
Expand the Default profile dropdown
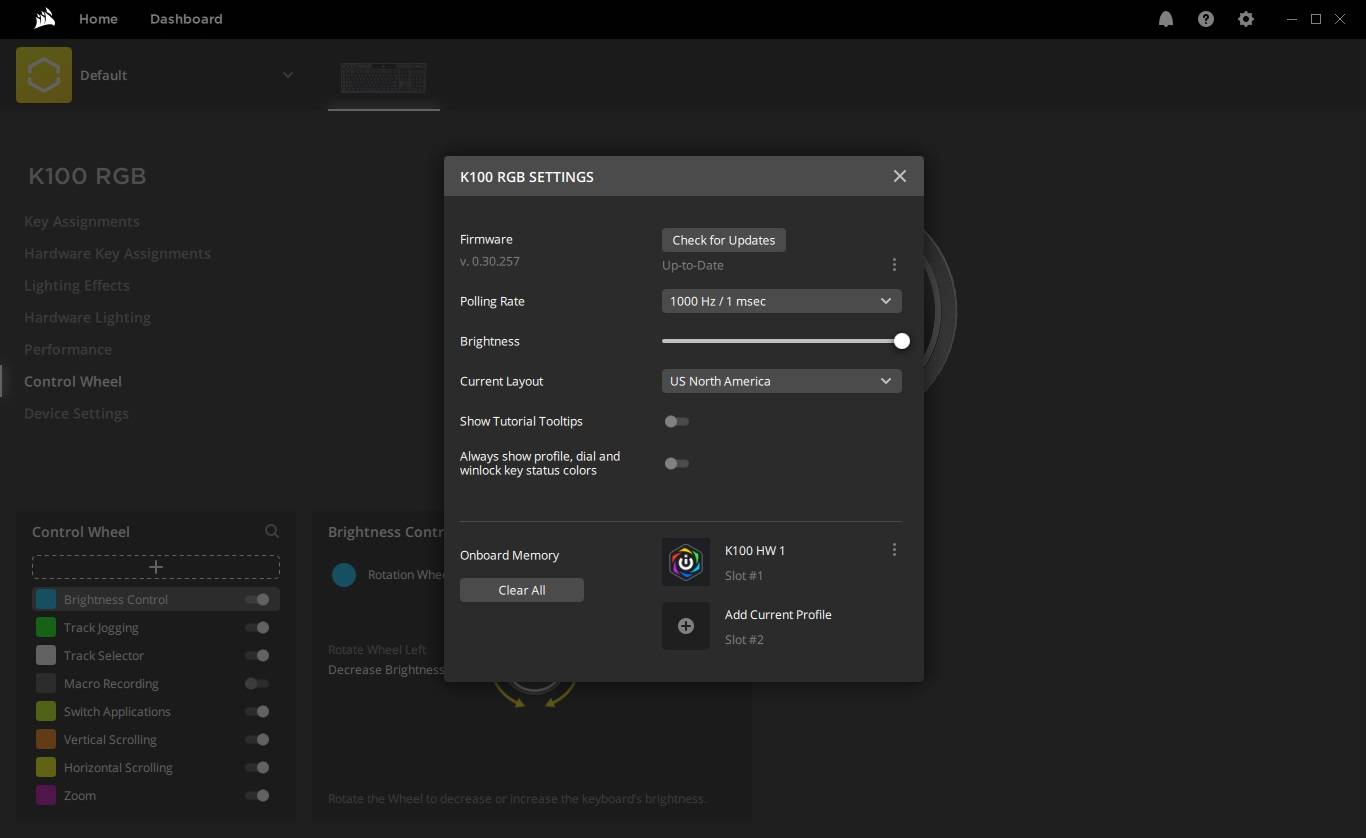[x=288, y=75]
